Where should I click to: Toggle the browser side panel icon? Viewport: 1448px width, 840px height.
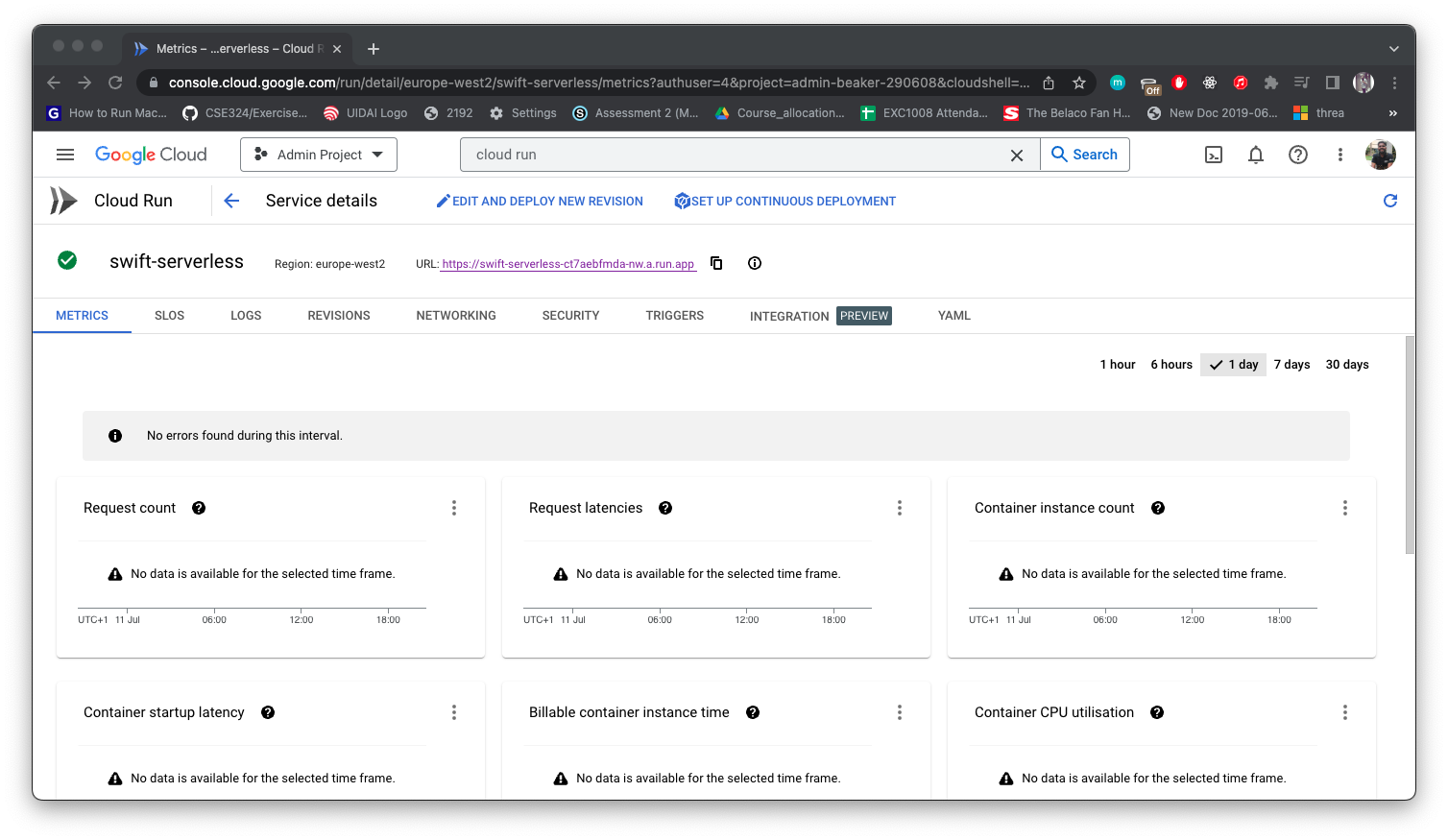tap(1333, 83)
